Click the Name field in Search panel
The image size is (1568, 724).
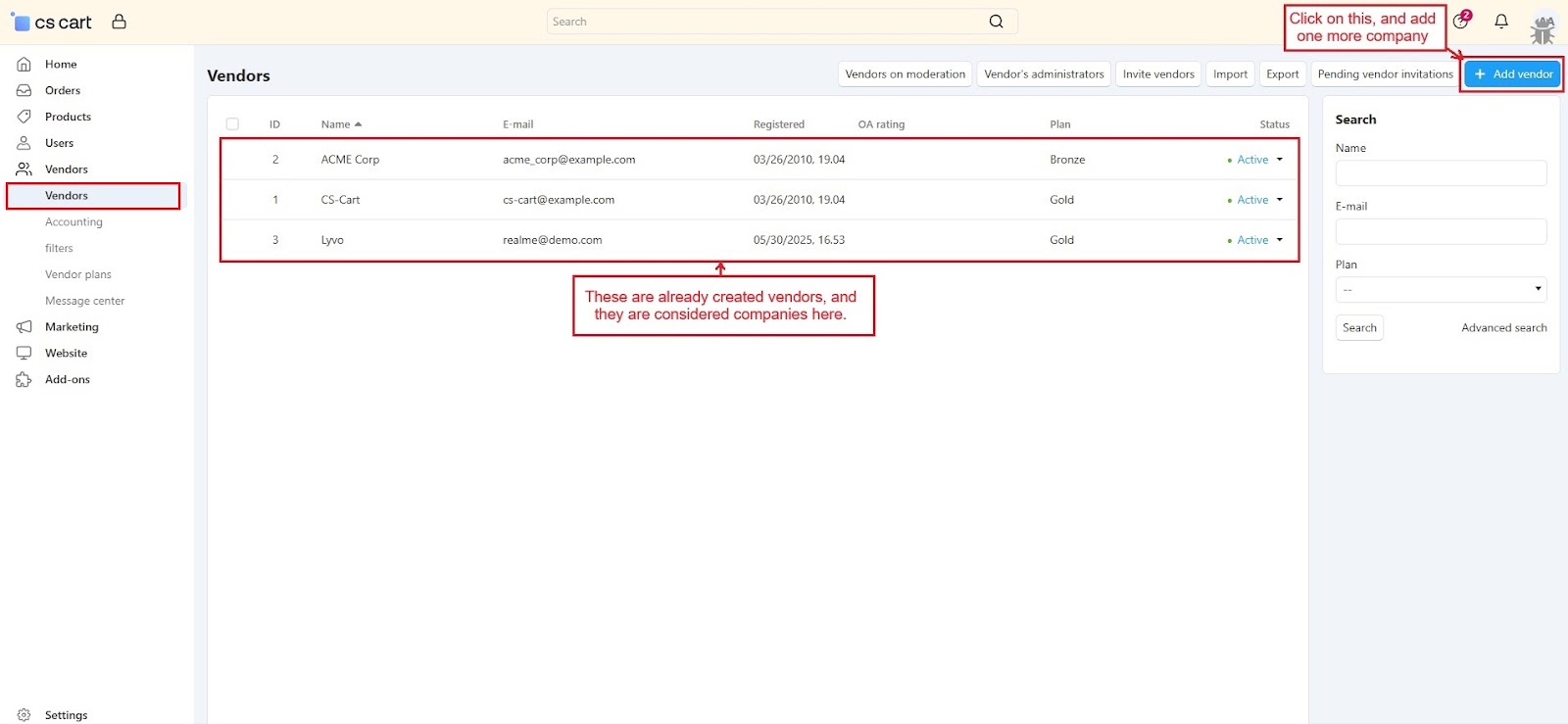pyautogui.click(x=1441, y=173)
